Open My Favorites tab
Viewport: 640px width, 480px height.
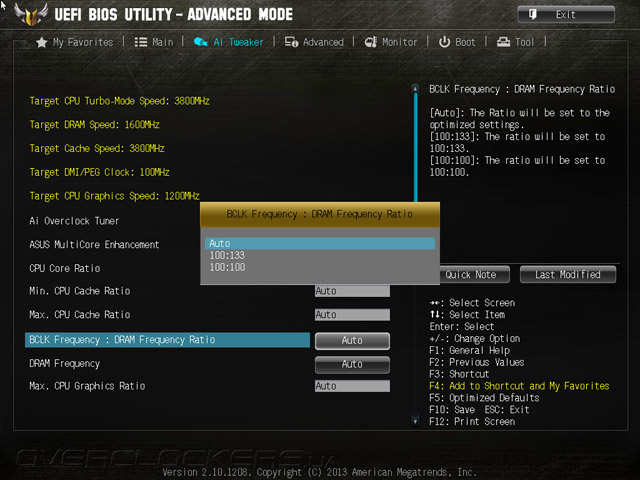pos(83,42)
